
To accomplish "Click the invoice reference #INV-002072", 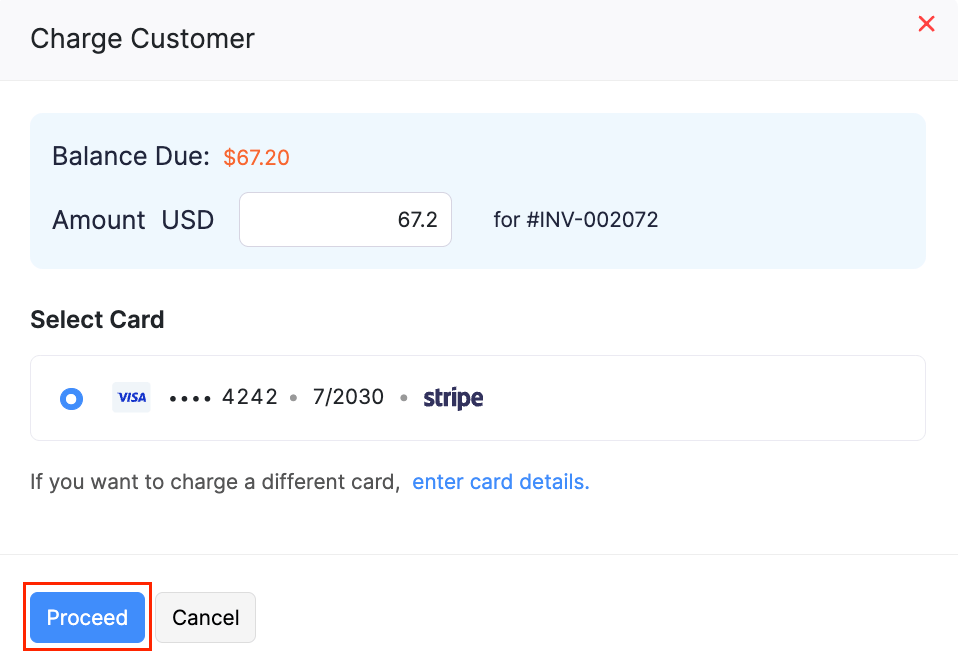I will click(577, 219).
